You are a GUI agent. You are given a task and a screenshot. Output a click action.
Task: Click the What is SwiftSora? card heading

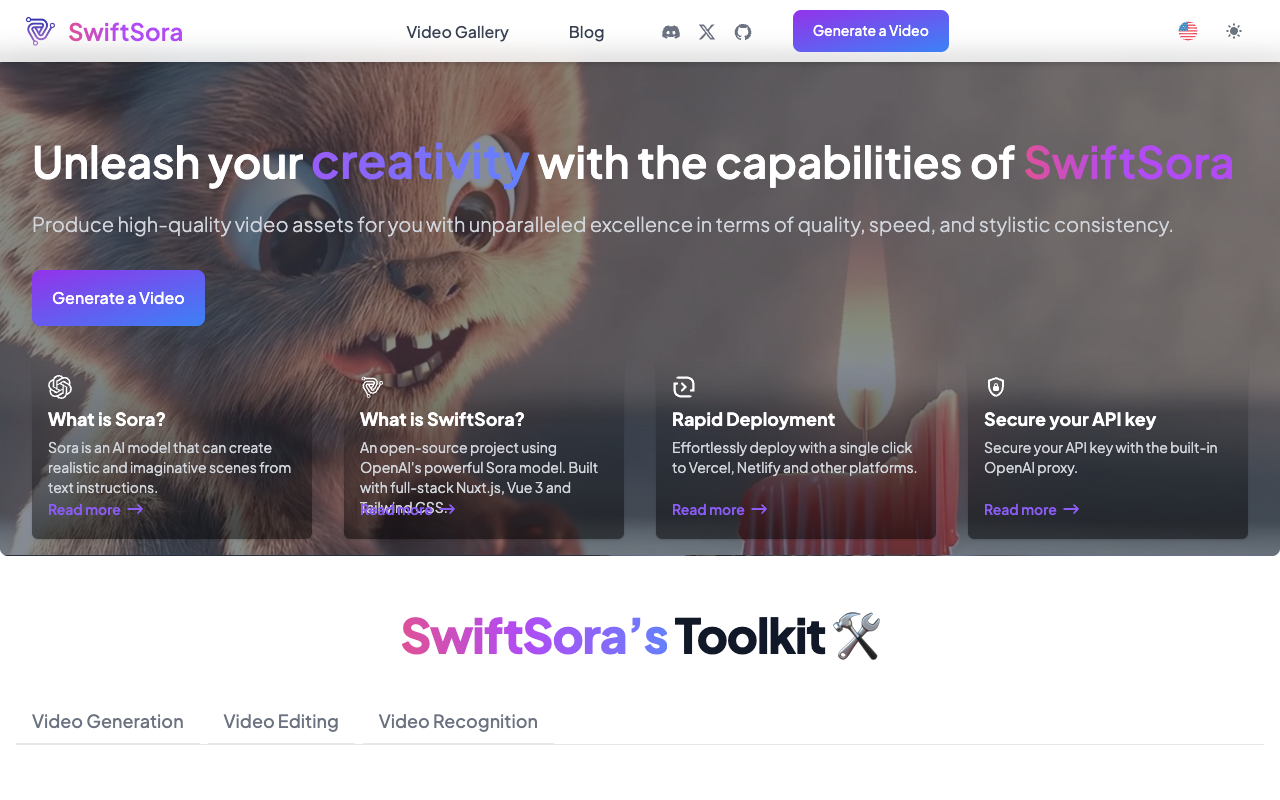[x=442, y=419]
